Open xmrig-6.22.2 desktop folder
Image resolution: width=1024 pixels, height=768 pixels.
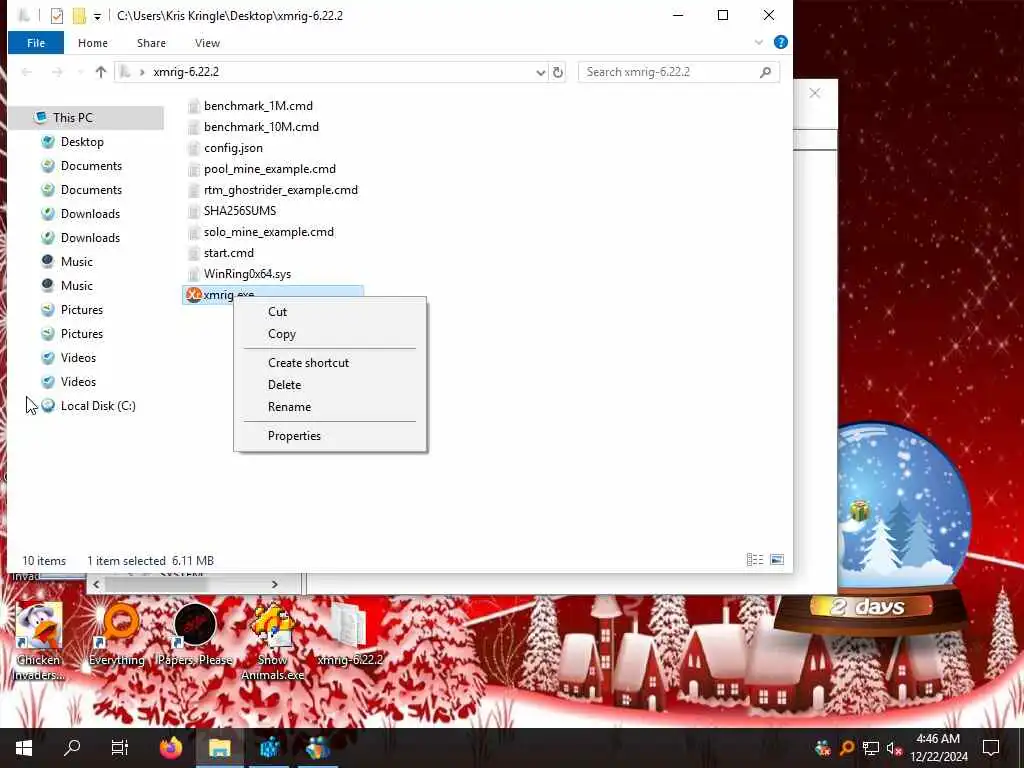[350, 635]
